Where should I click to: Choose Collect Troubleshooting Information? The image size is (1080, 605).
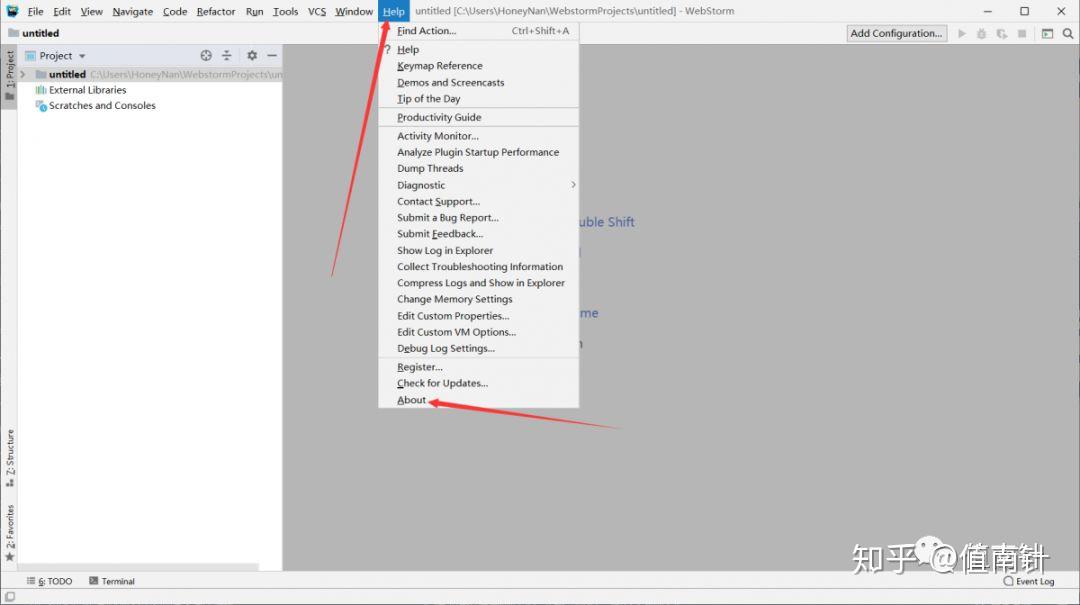pyautogui.click(x=479, y=267)
